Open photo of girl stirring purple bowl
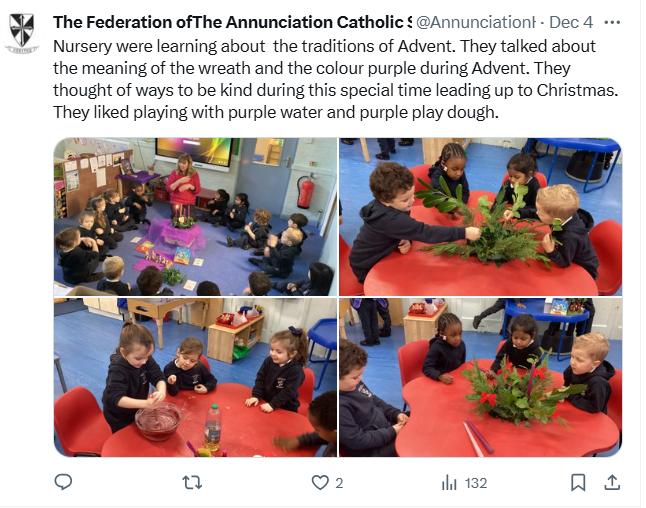The height and width of the screenshot is (508, 646). tap(195, 377)
